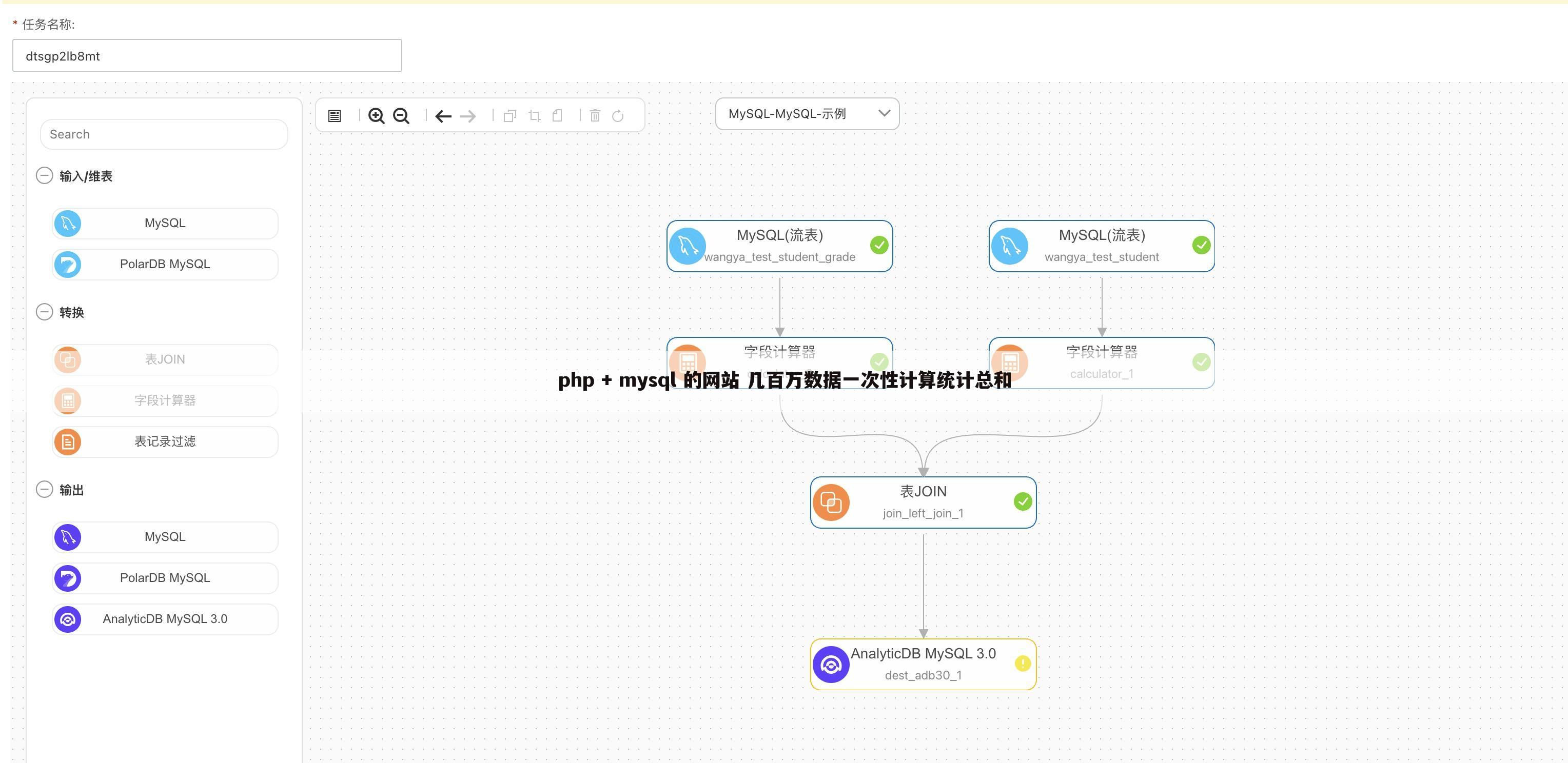Open the MySQL-MySQL-示例 template dropdown
Screen dimensions: 1568x763
tap(807, 114)
